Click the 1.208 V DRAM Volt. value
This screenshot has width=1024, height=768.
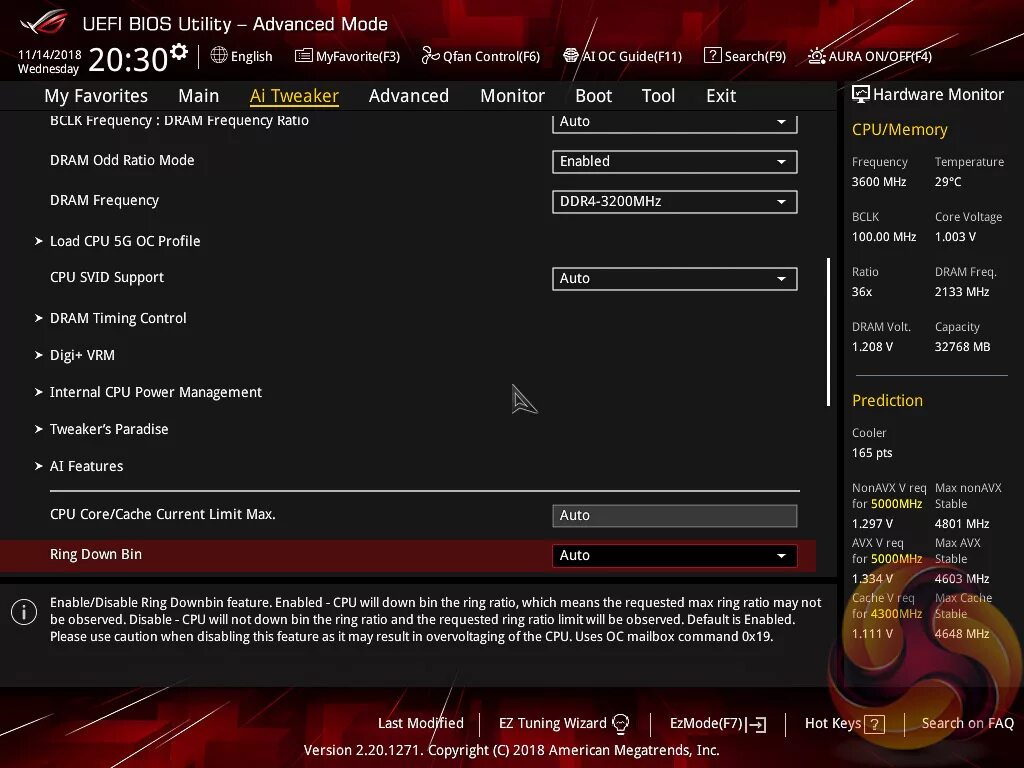tap(872, 347)
